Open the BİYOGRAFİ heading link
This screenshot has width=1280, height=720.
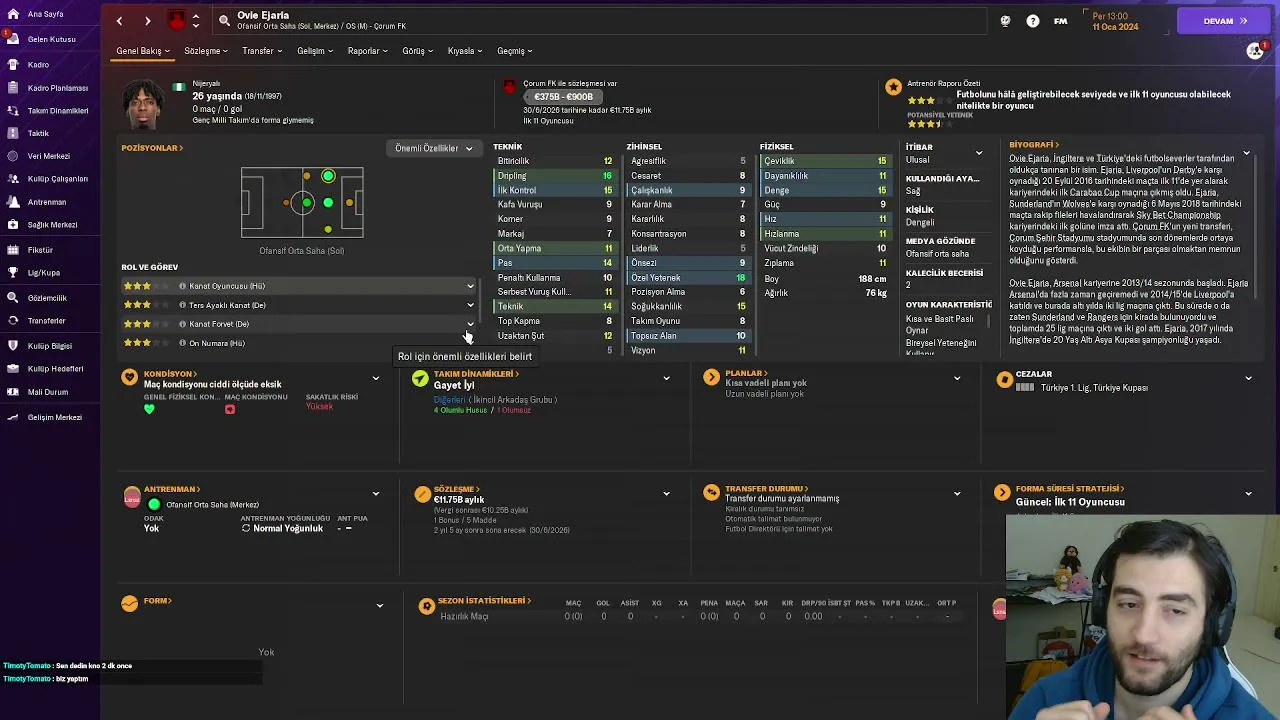[x=1034, y=145]
